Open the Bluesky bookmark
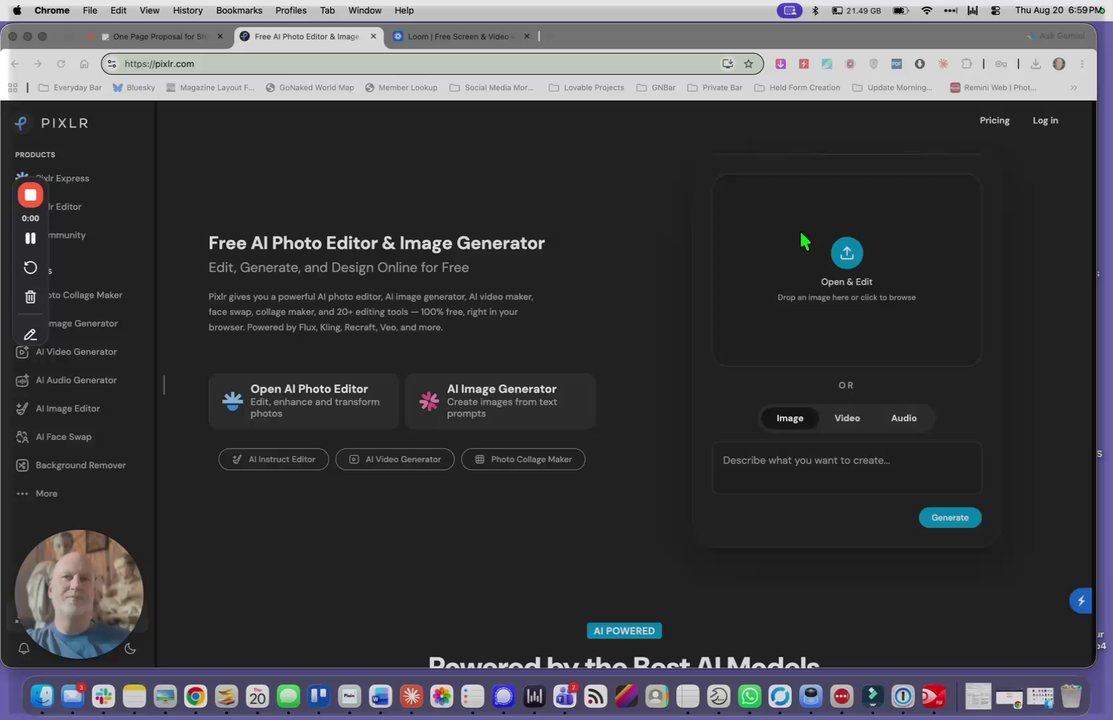The width and height of the screenshot is (1113, 720). point(133,87)
